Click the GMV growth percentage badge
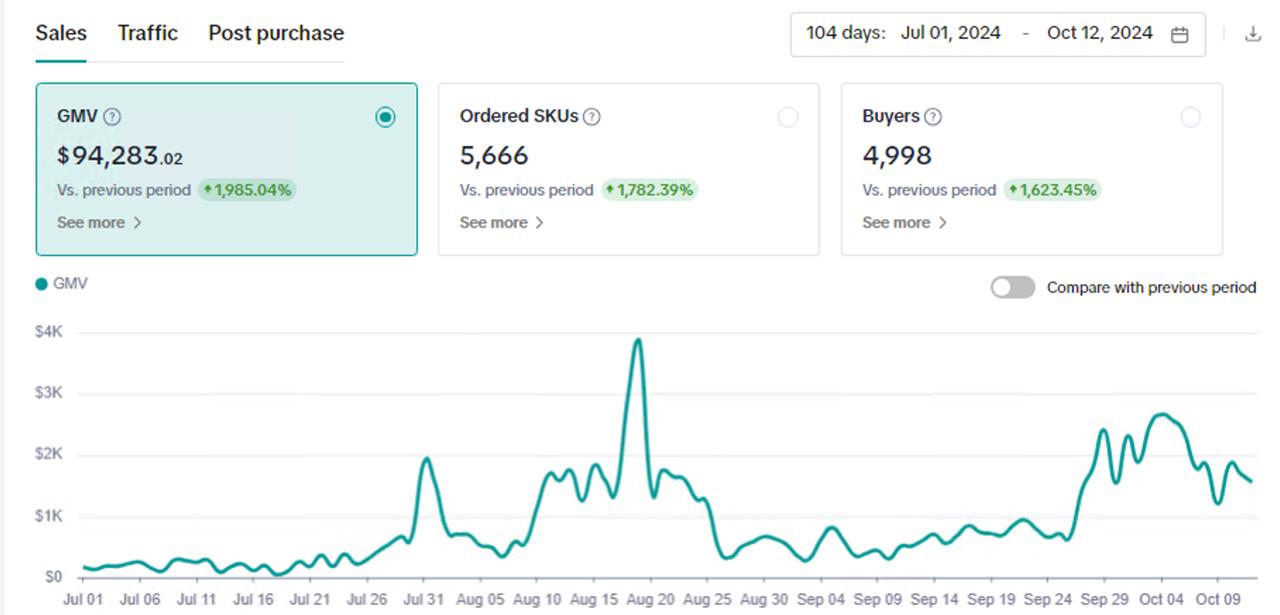 (x=247, y=189)
